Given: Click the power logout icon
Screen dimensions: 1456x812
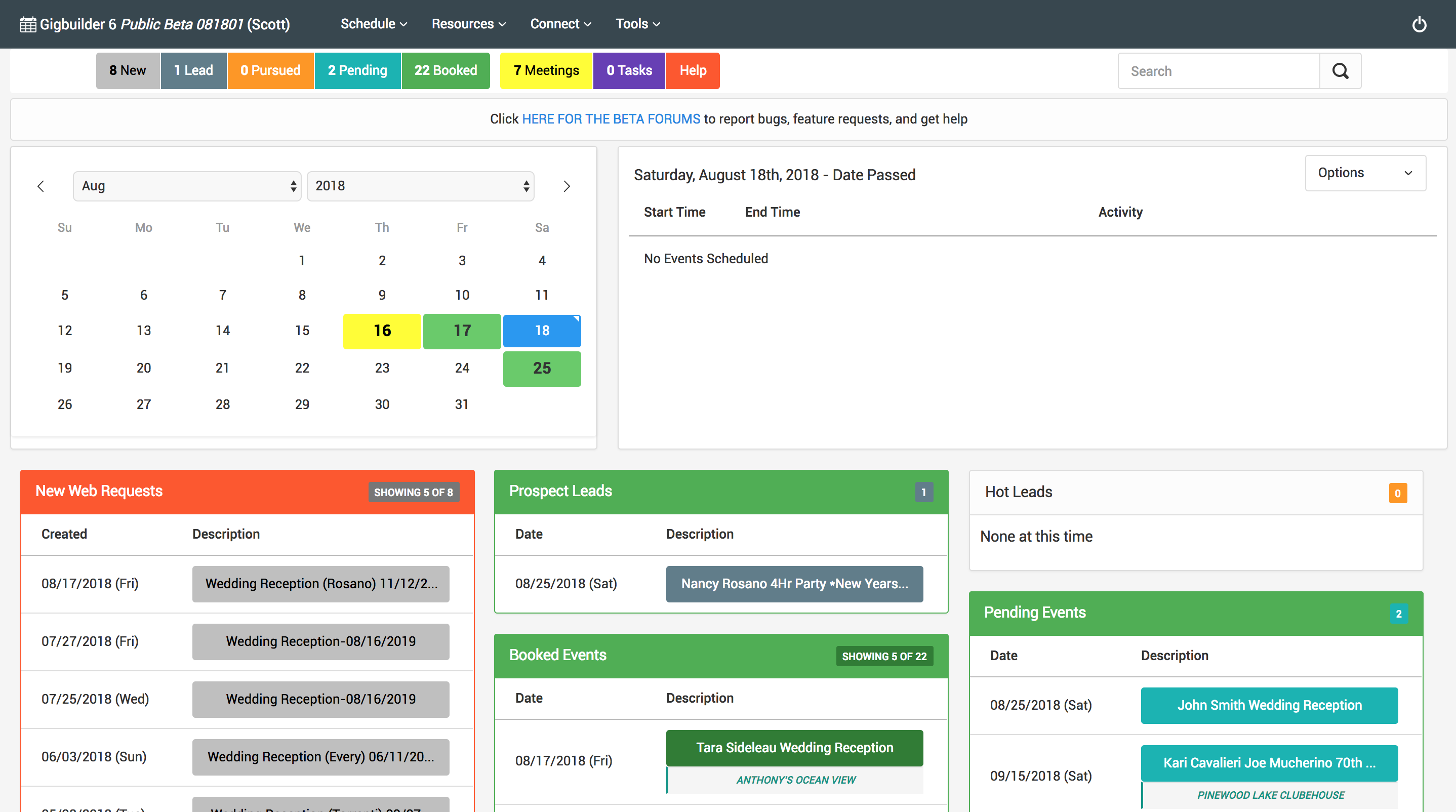Looking at the screenshot, I should 1419,24.
